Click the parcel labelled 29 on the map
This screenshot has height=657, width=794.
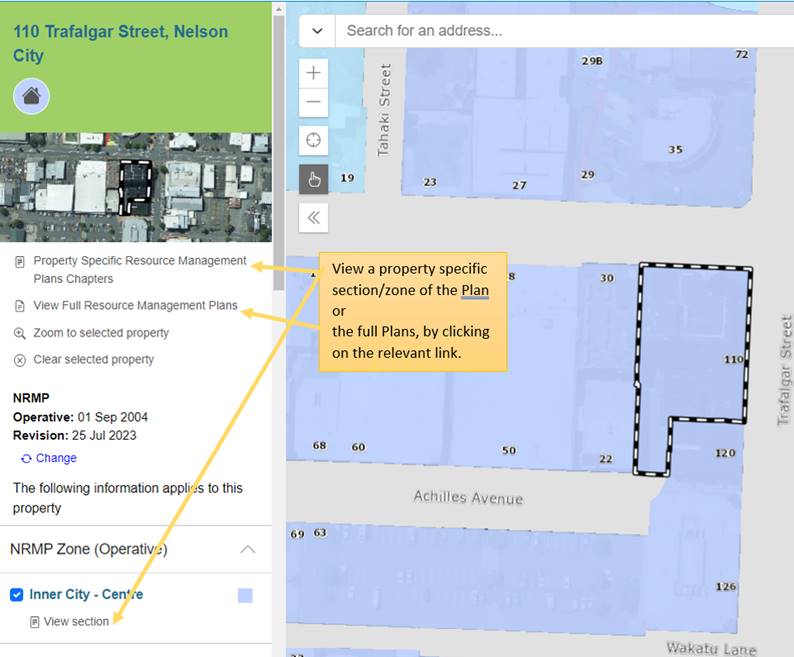pos(587,174)
